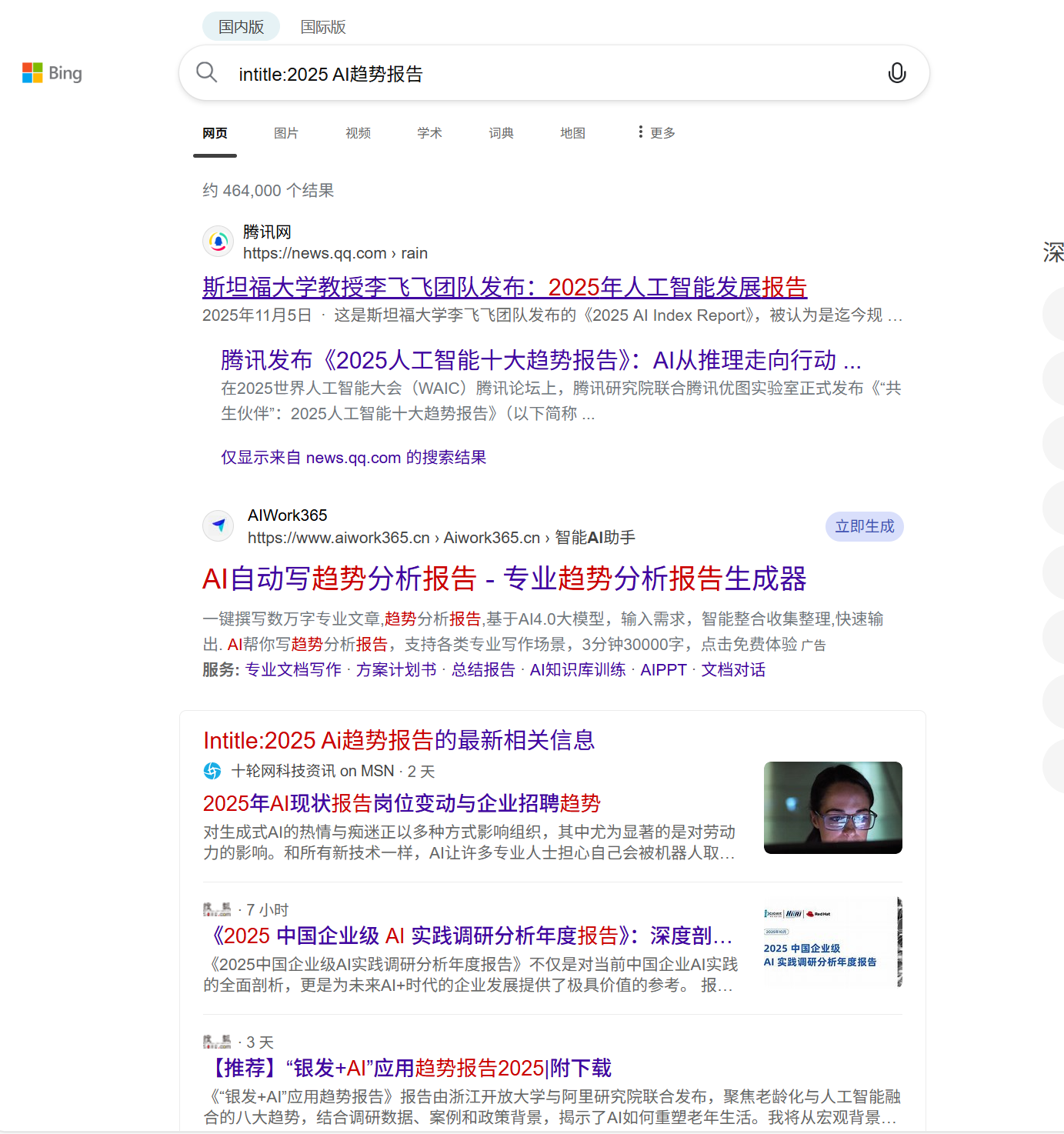This screenshot has height=1134, width=1064.
Task: Select the 学术 filter option
Action: coord(429,132)
